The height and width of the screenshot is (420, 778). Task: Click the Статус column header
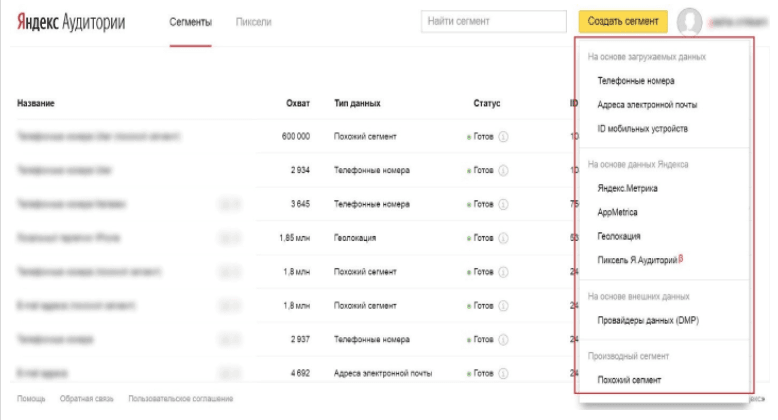pyautogui.click(x=487, y=103)
